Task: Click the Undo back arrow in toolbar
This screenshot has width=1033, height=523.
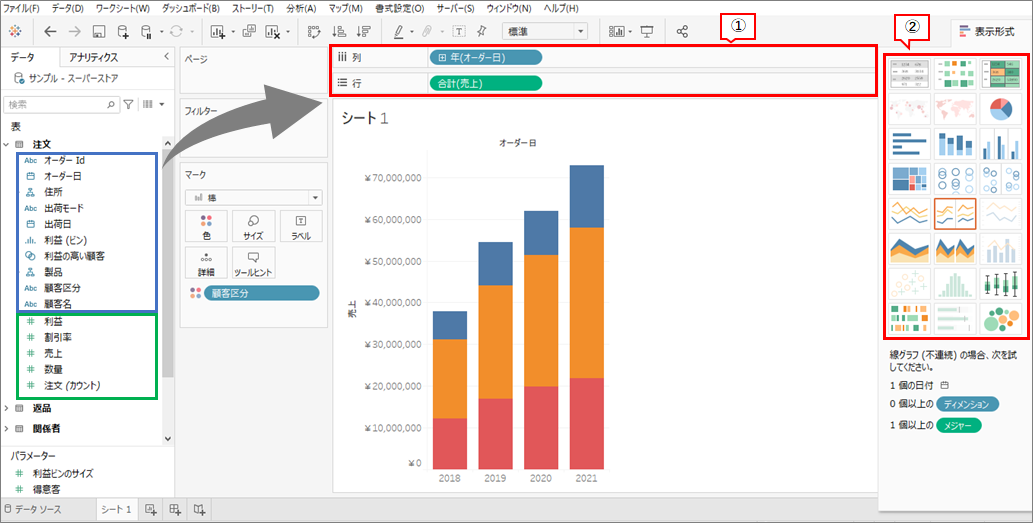Action: [50, 31]
